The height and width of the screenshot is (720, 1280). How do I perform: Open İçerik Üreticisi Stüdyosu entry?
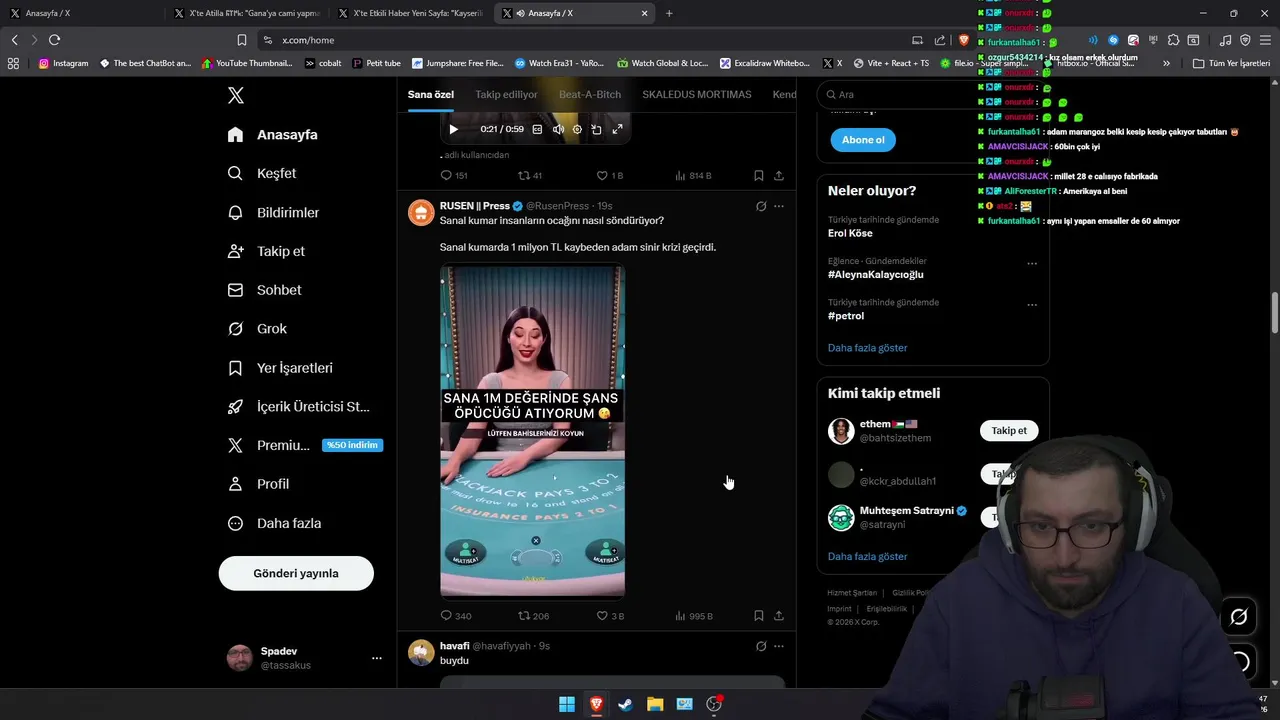[300, 406]
